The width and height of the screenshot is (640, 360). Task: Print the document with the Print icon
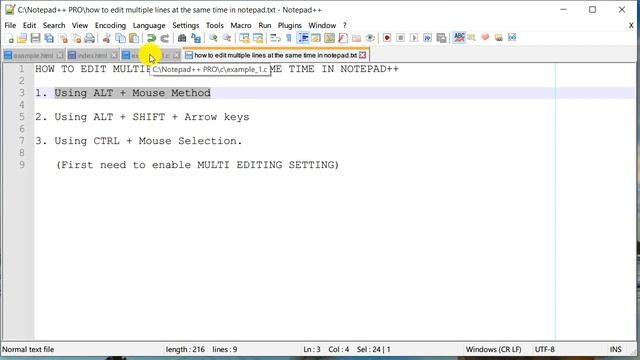pyautogui.click(x=90, y=38)
